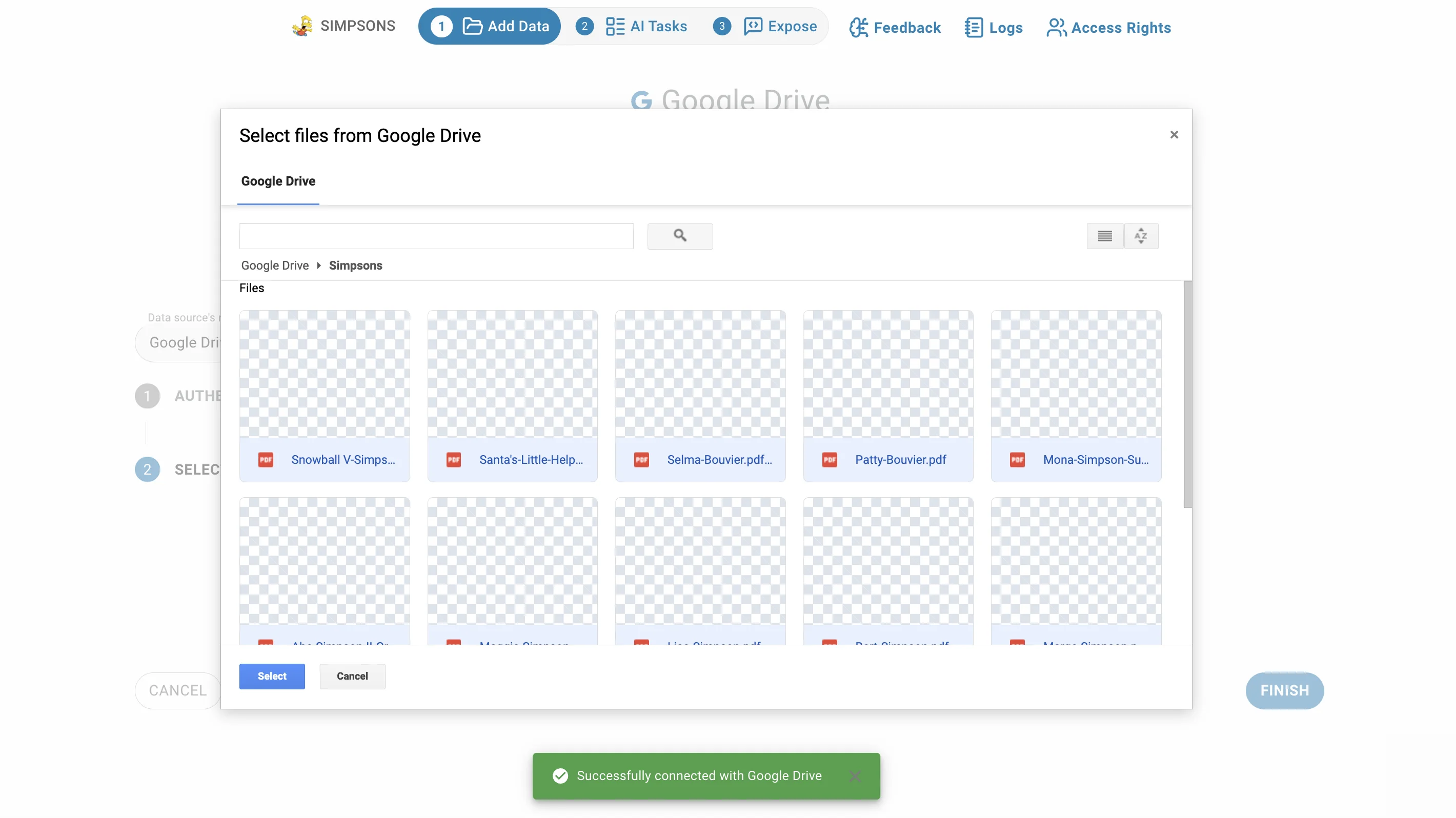Select the Santa's-Little-Help... PDF file
This screenshot has width=1456, height=818.
click(512, 396)
